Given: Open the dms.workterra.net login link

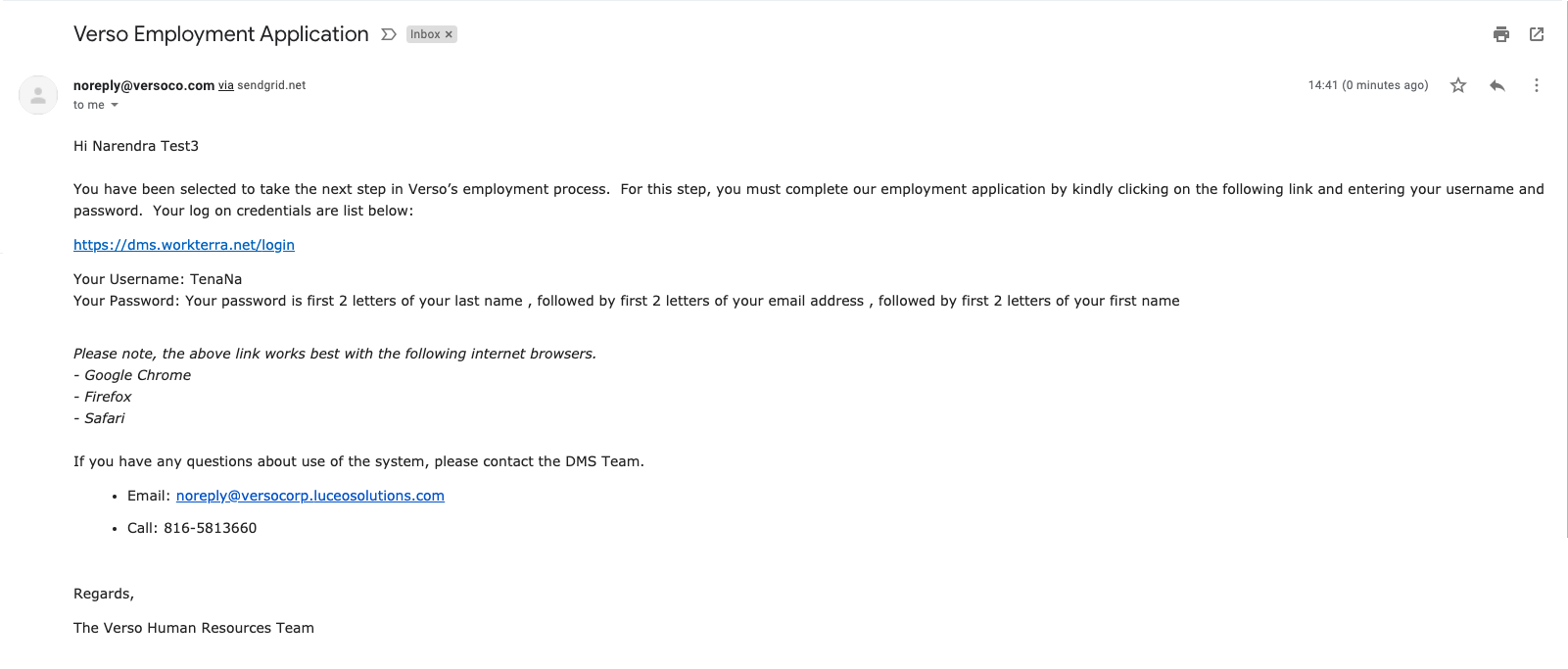Looking at the screenshot, I should point(184,245).
